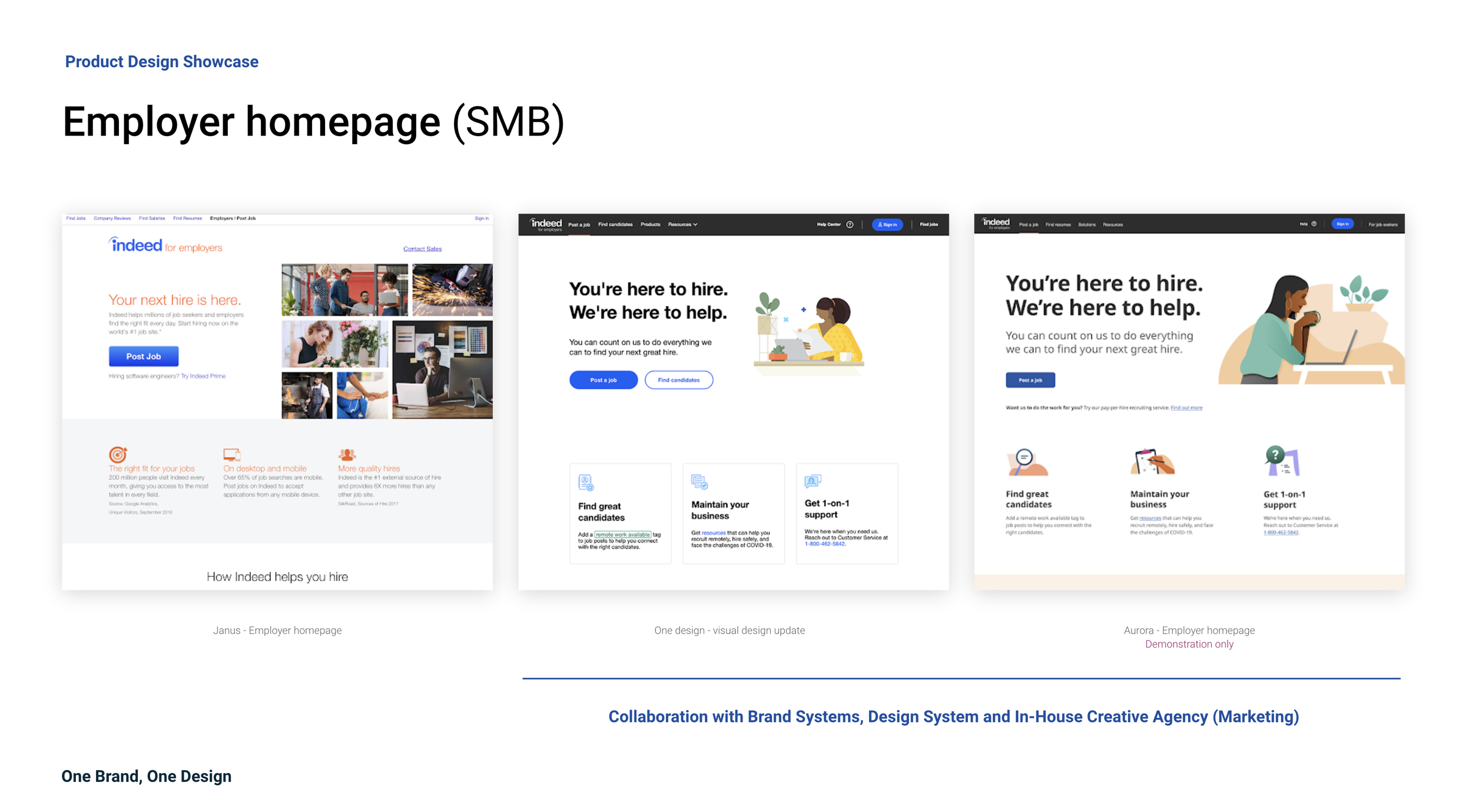Open 'Company Reviews' in Janus top navigation
The height and width of the screenshot is (812, 1472).
112,218
